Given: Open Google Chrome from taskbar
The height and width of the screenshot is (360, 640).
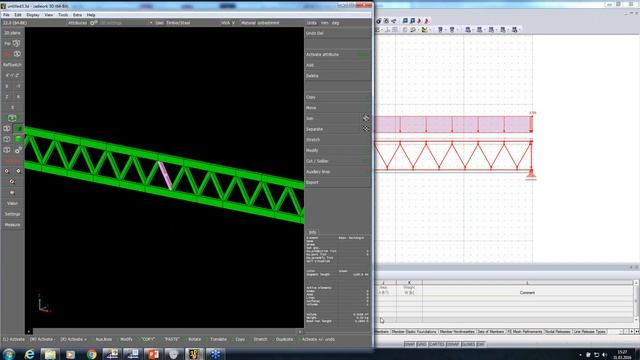Looking at the screenshot, I should [91, 354].
